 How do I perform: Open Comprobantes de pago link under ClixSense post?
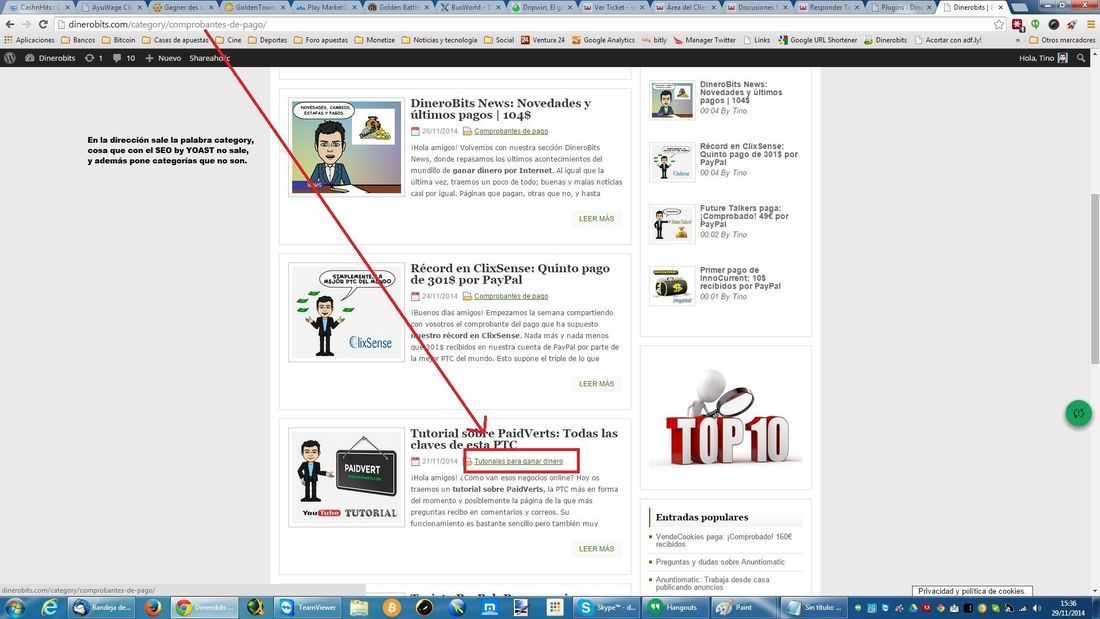tap(511, 296)
